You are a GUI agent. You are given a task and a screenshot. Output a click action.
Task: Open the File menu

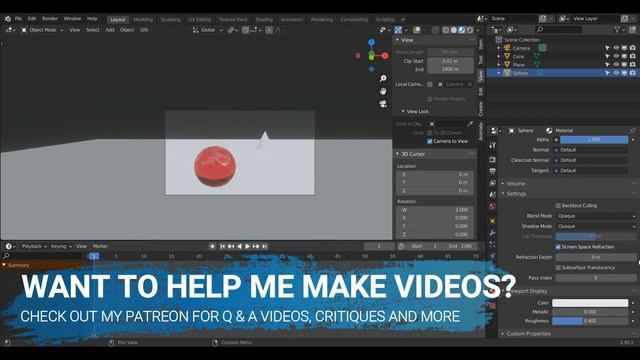18,19
